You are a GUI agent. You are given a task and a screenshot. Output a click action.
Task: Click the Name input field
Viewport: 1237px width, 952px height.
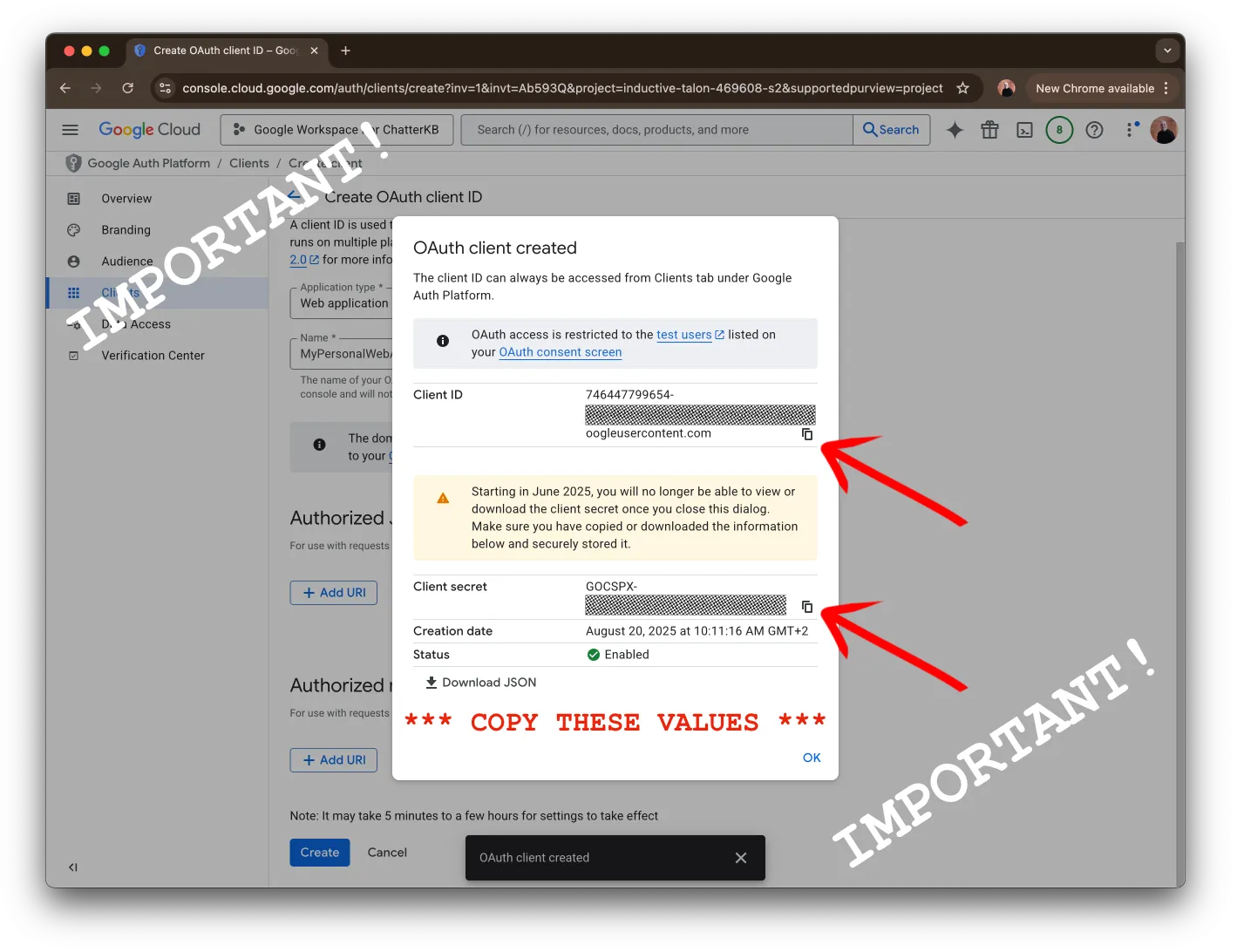(x=342, y=354)
